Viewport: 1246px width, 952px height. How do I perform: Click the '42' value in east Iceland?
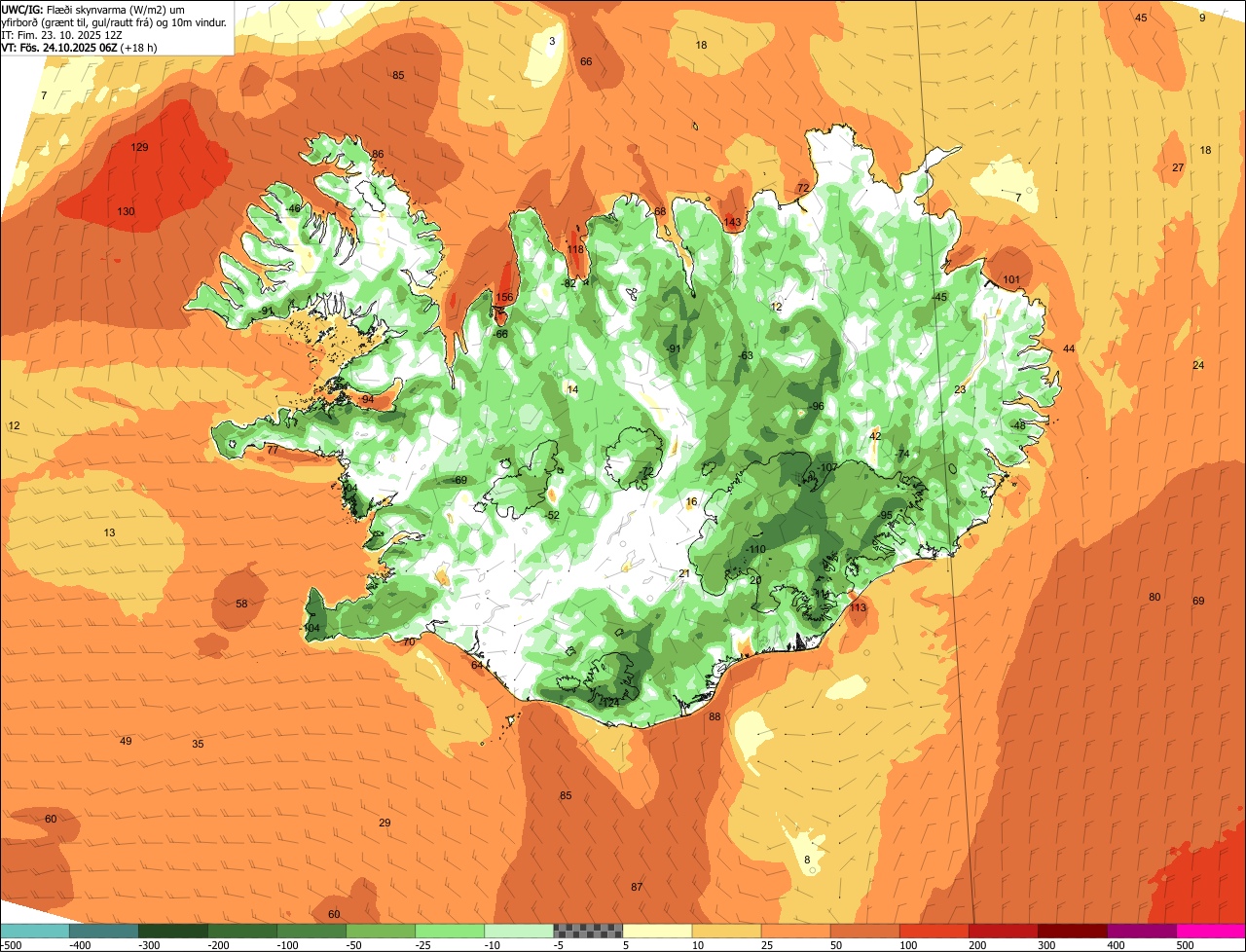pos(875,437)
